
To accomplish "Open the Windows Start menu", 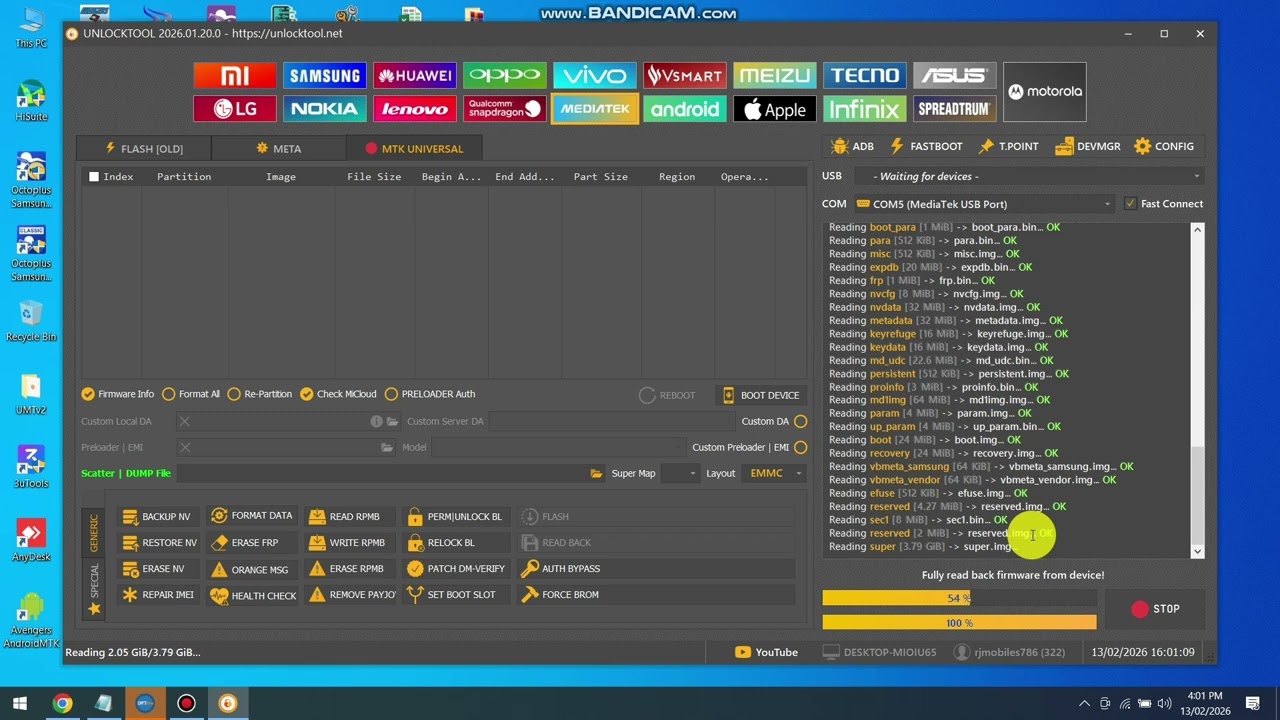I will [19, 703].
